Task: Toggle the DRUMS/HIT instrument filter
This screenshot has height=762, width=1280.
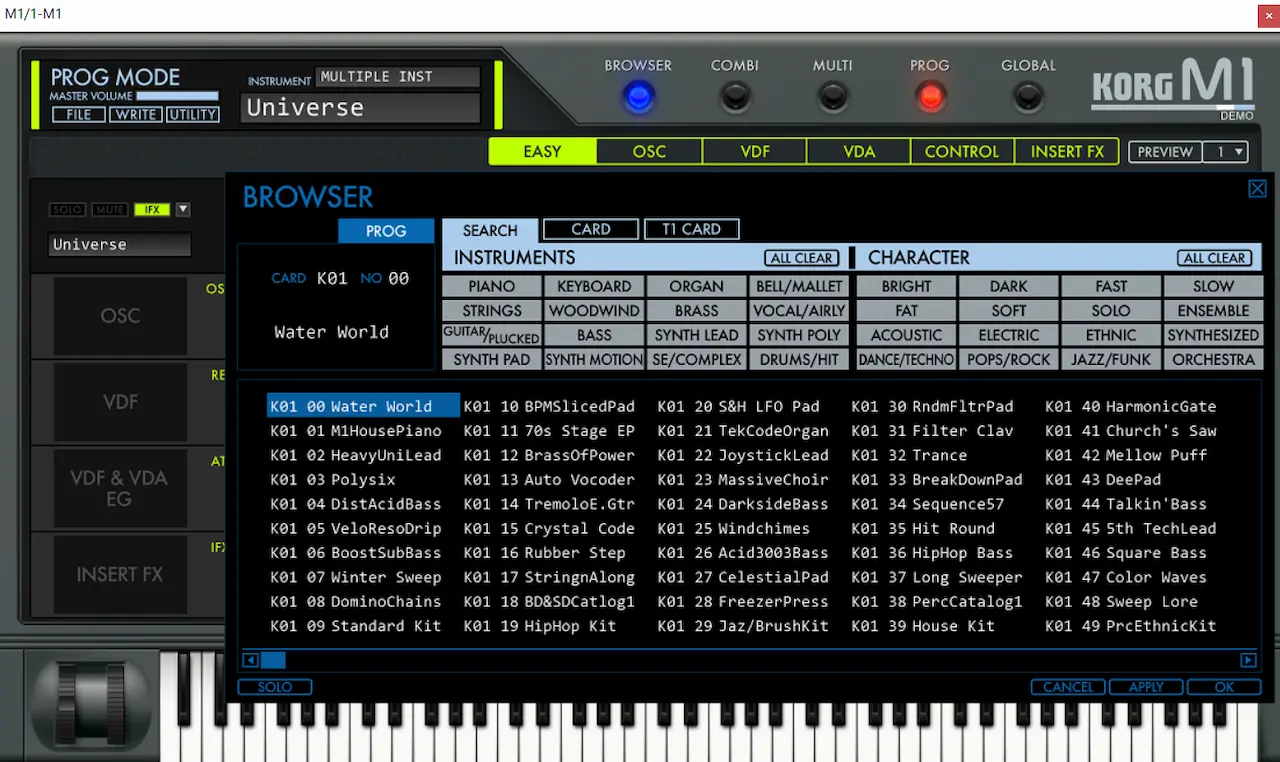Action: pyautogui.click(x=799, y=359)
